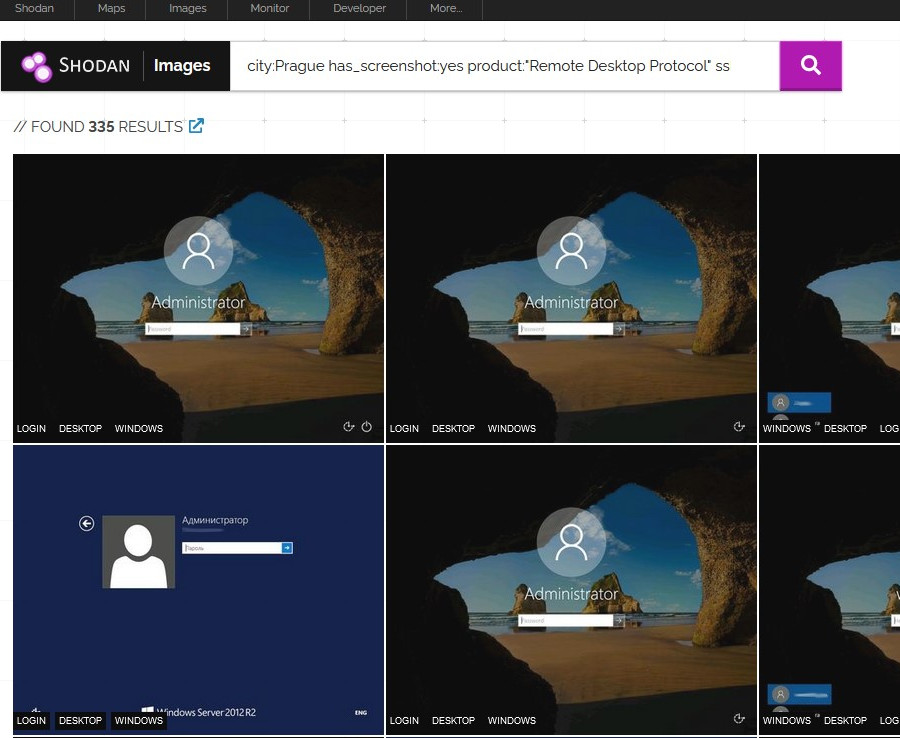Open the Monitor navigation item
900x738 pixels.
tap(270, 9)
